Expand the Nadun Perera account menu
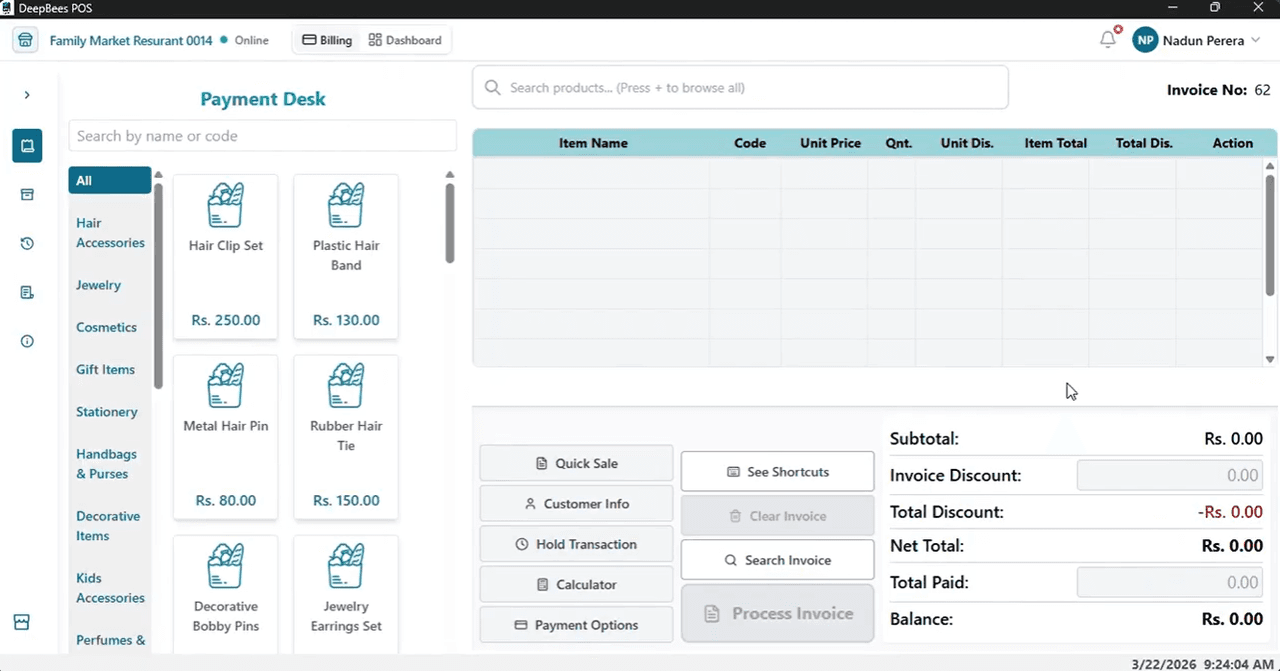The width and height of the screenshot is (1280, 671). 1254,41
